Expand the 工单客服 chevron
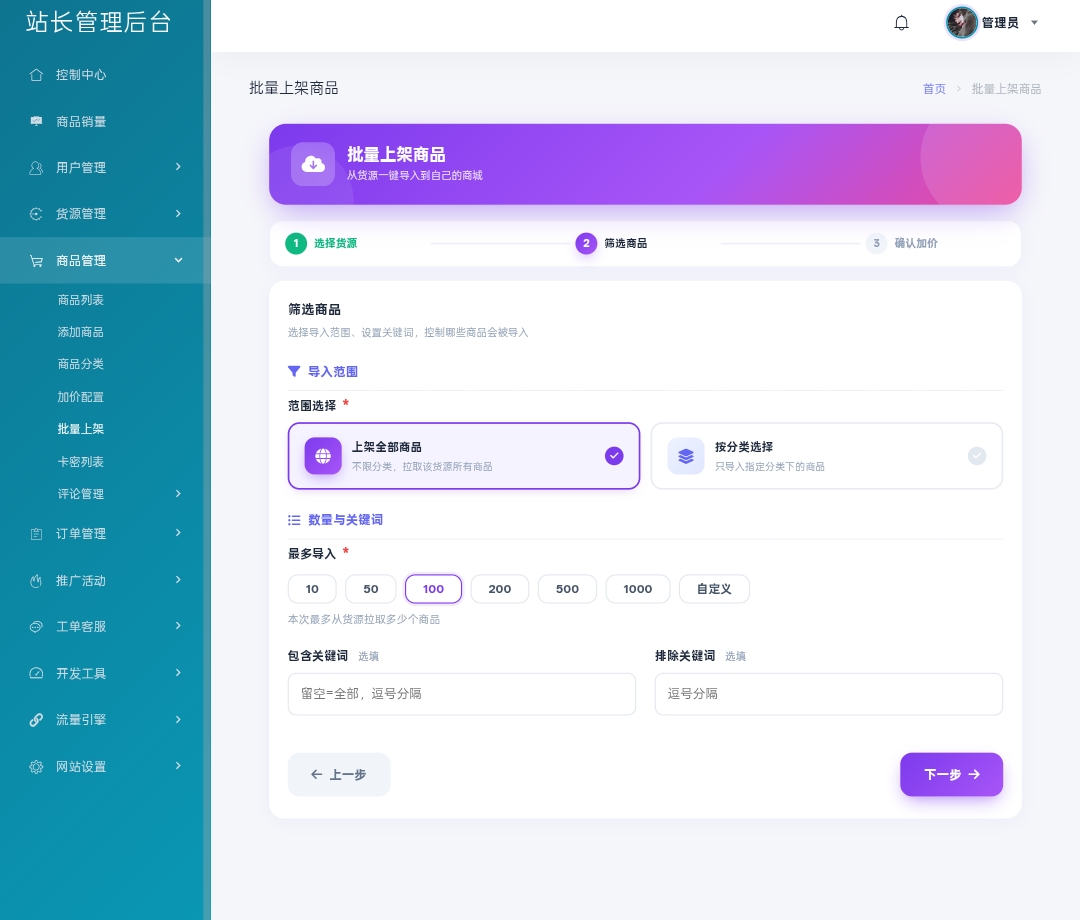1080x920 pixels. point(178,626)
